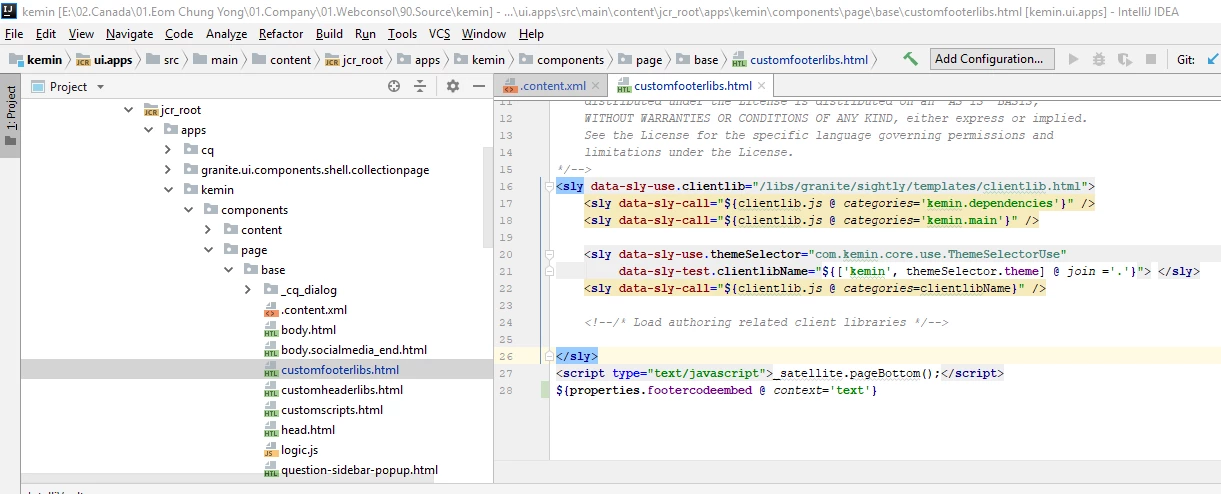Click the ui.apps breadcrumb

pos(105,60)
